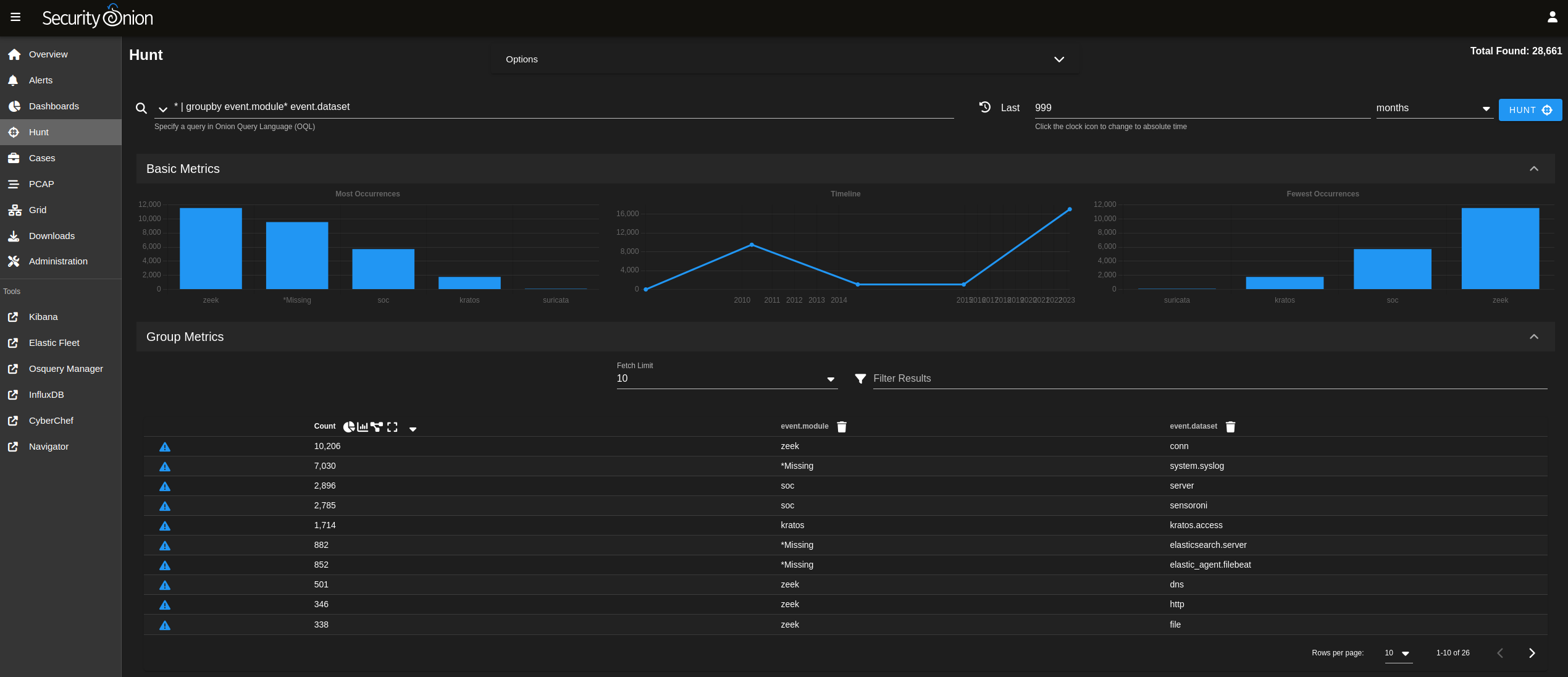This screenshot has width=1568, height=677.
Task: Navigate to the Alerts section
Action: pyautogui.click(x=40, y=80)
